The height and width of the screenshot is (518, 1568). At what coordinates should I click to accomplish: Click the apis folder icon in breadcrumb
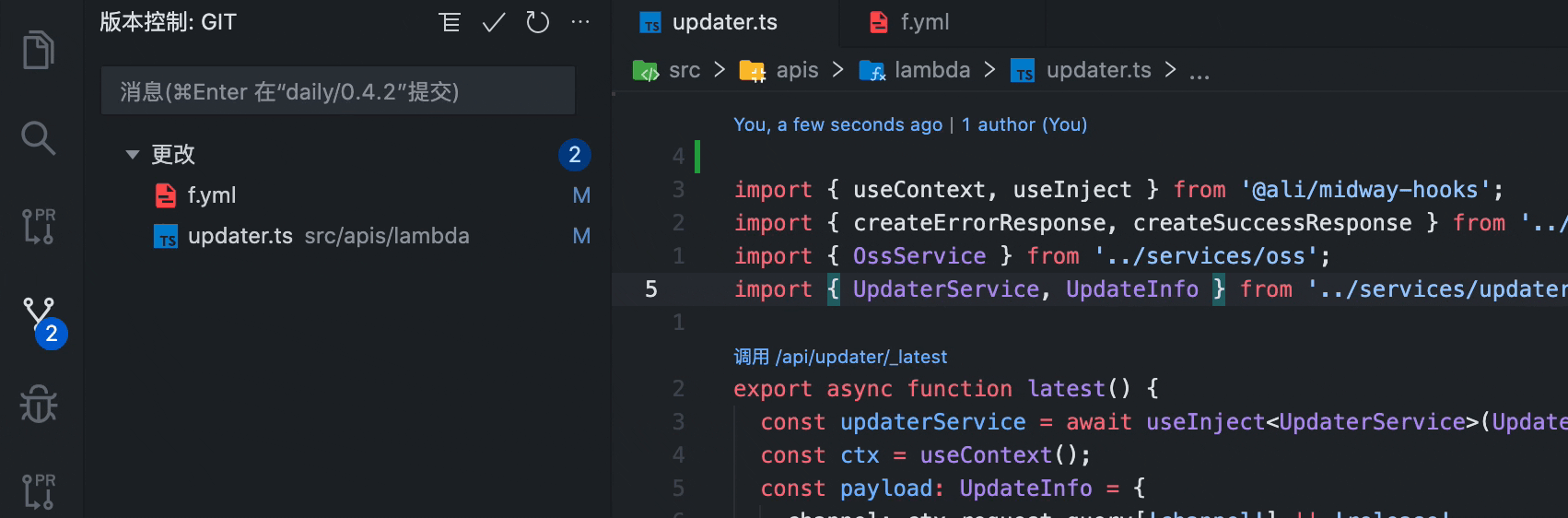tap(753, 71)
